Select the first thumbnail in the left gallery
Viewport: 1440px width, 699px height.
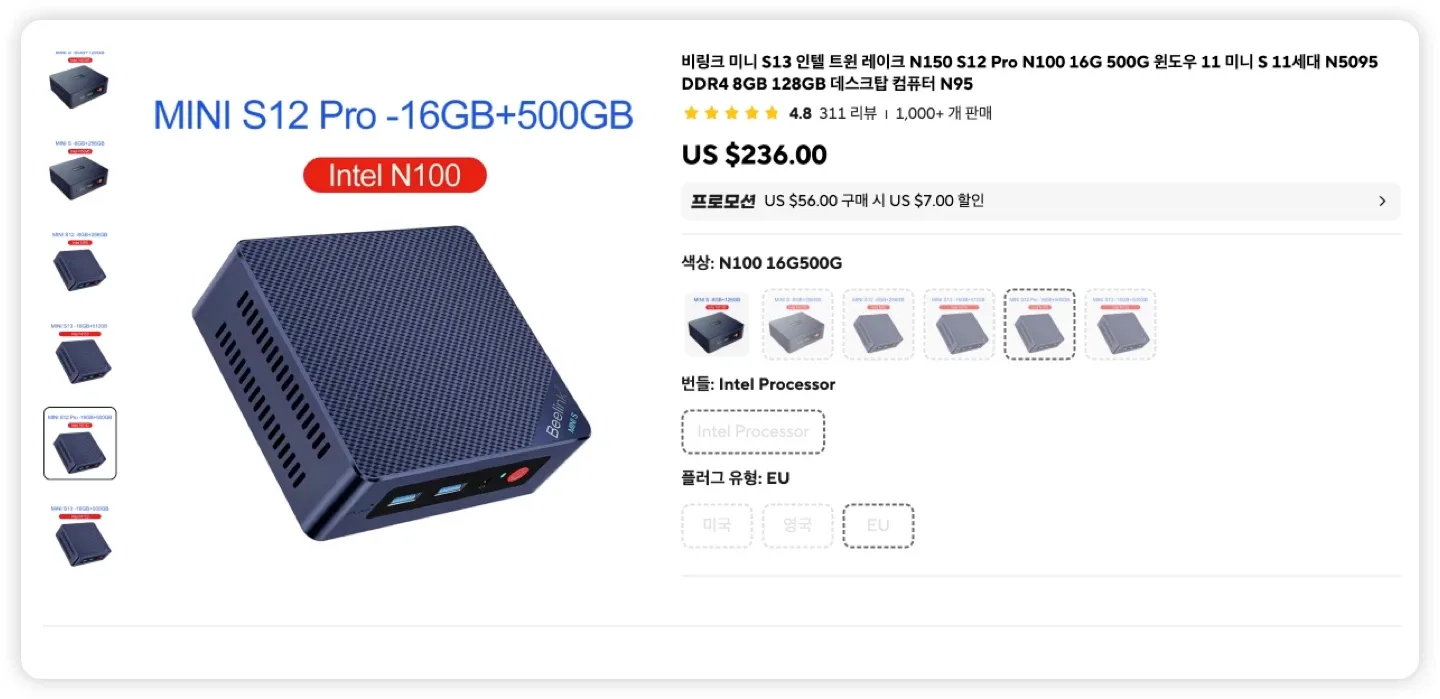pos(80,81)
